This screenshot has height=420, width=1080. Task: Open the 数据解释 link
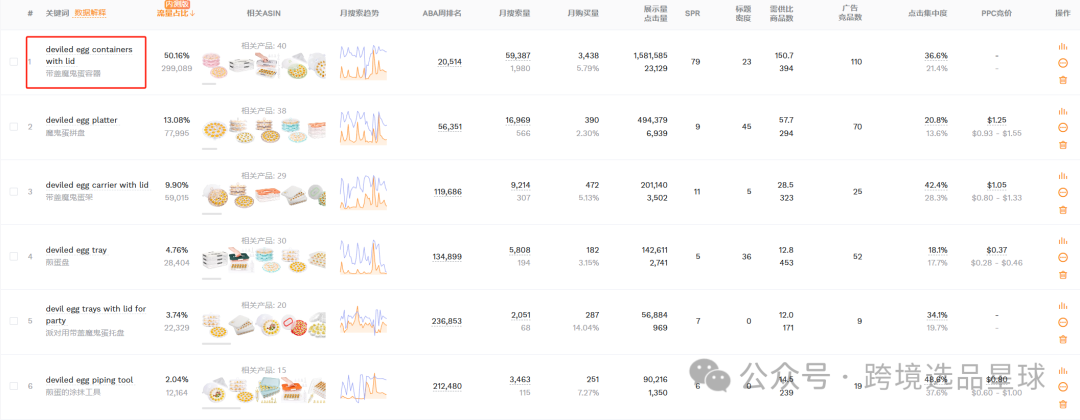tap(90, 13)
